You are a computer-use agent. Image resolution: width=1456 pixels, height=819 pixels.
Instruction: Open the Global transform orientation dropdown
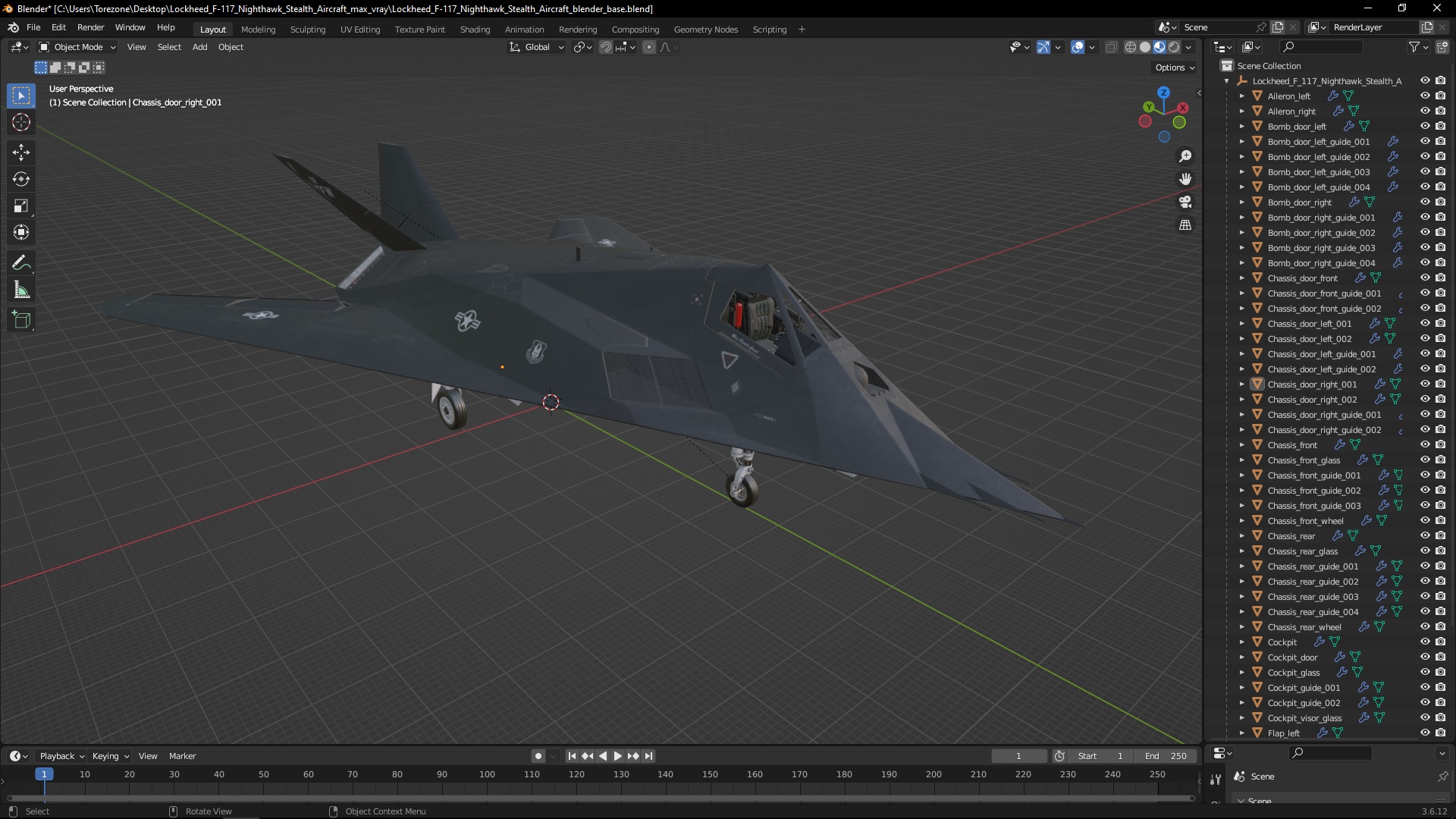(x=536, y=47)
